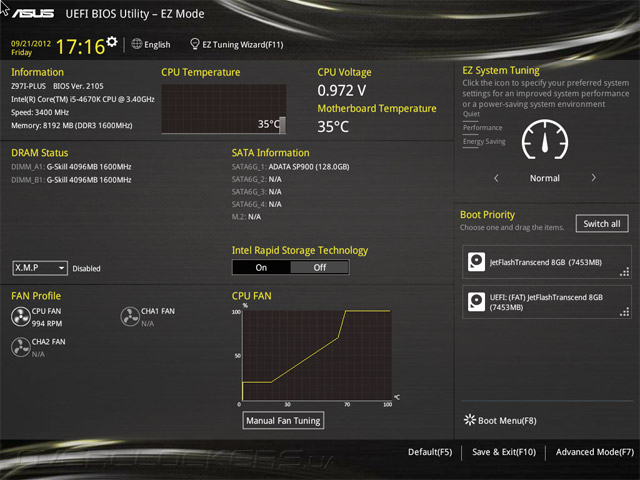Click 'Z97I-PLUS BIOS Ver. 2105' text
Screen dimensions: 640x480
[57, 86]
